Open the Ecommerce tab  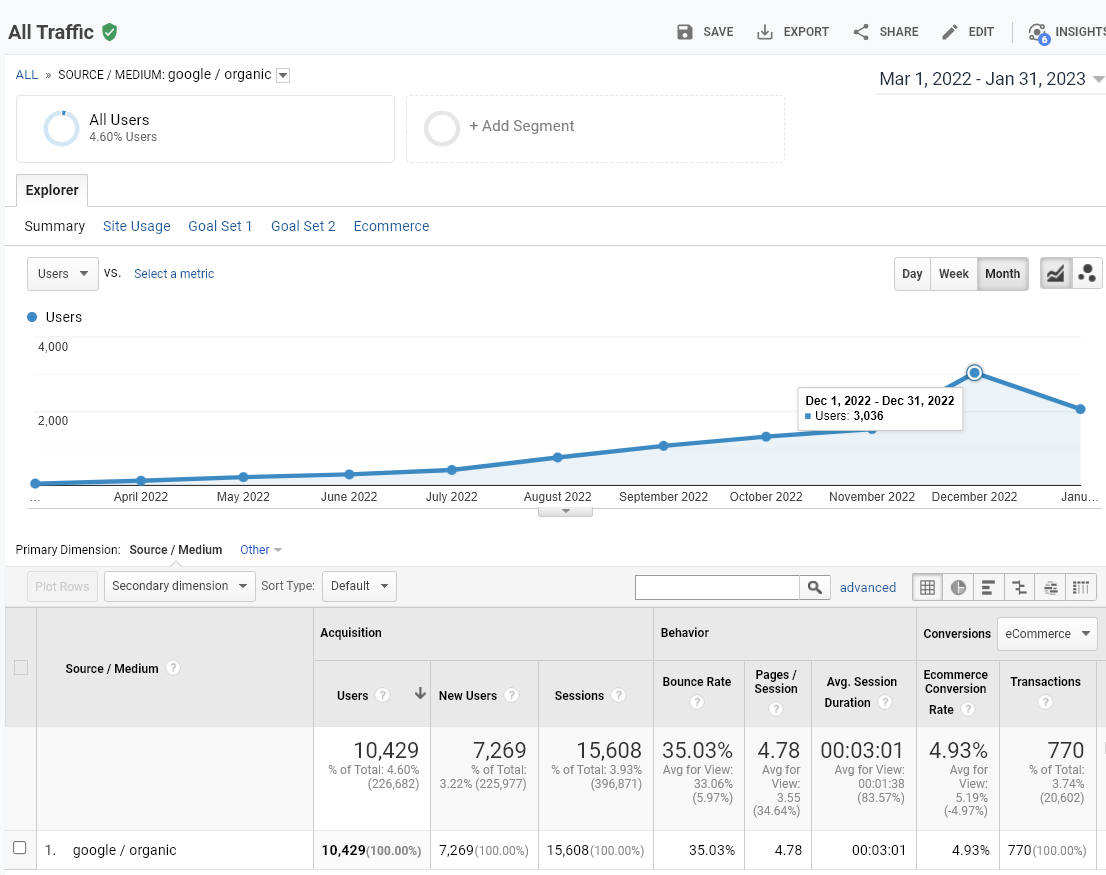(x=391, y=226)
